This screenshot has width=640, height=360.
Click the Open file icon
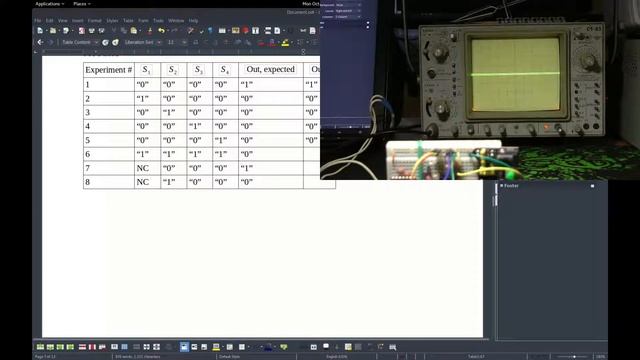point(53,31)
